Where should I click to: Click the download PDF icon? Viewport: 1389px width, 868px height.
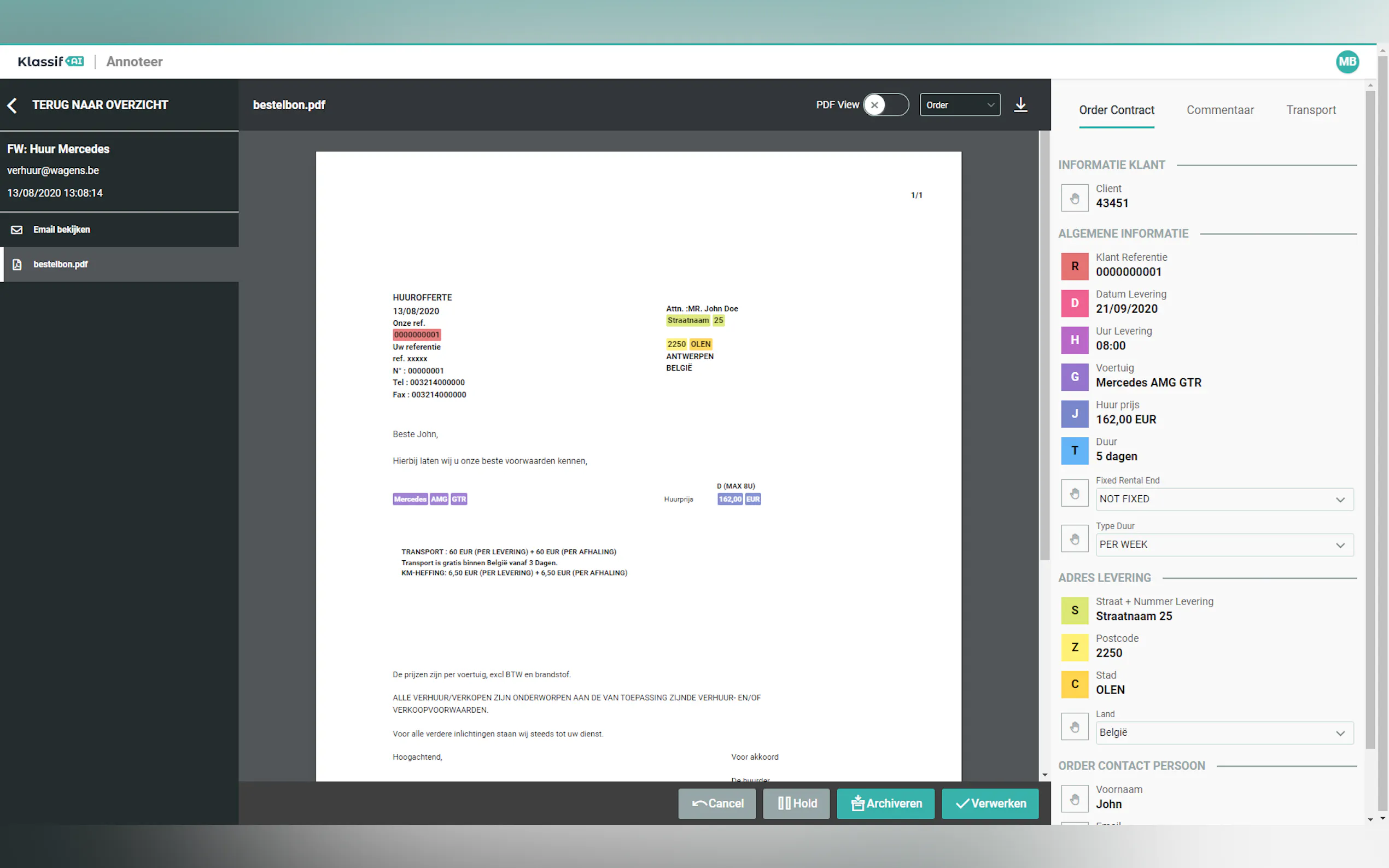(x=1020, y=105)
